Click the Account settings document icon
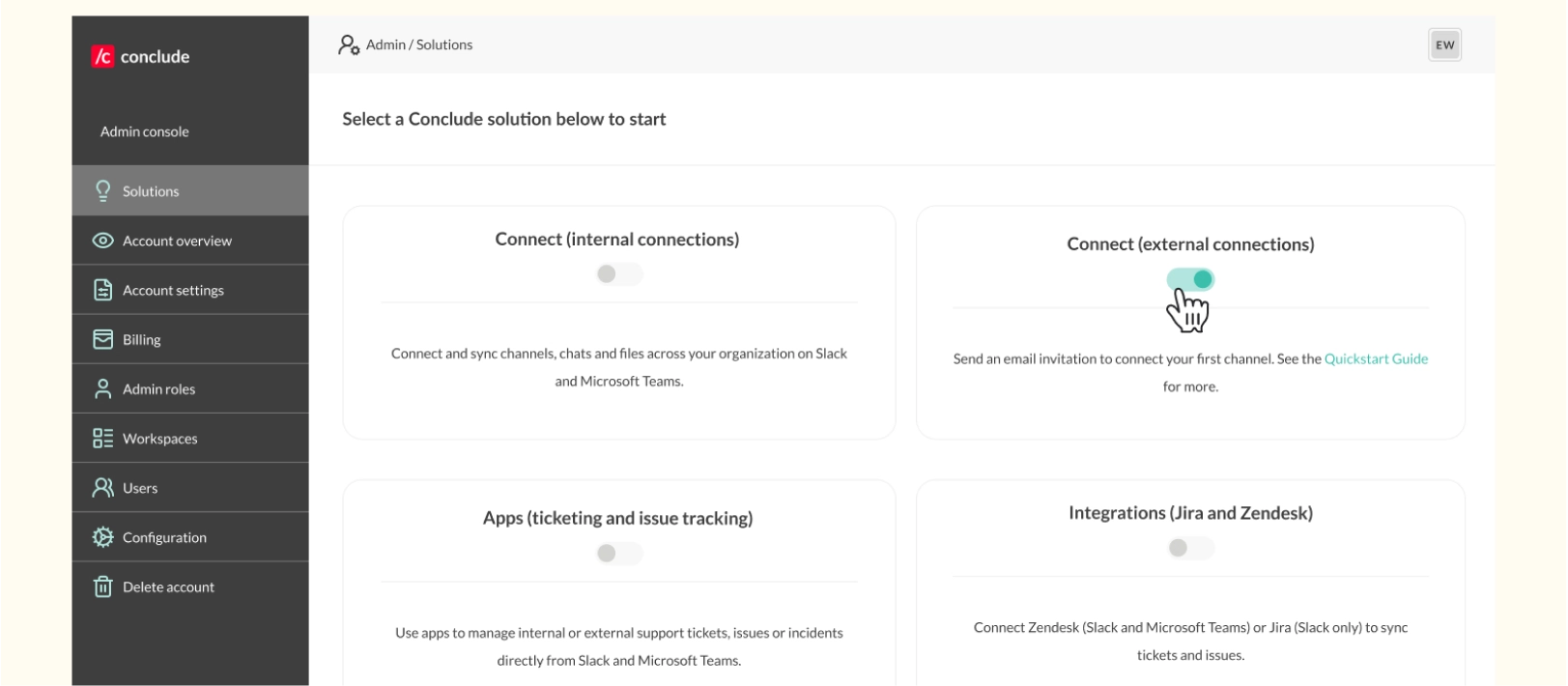 (x=102, y=289)
